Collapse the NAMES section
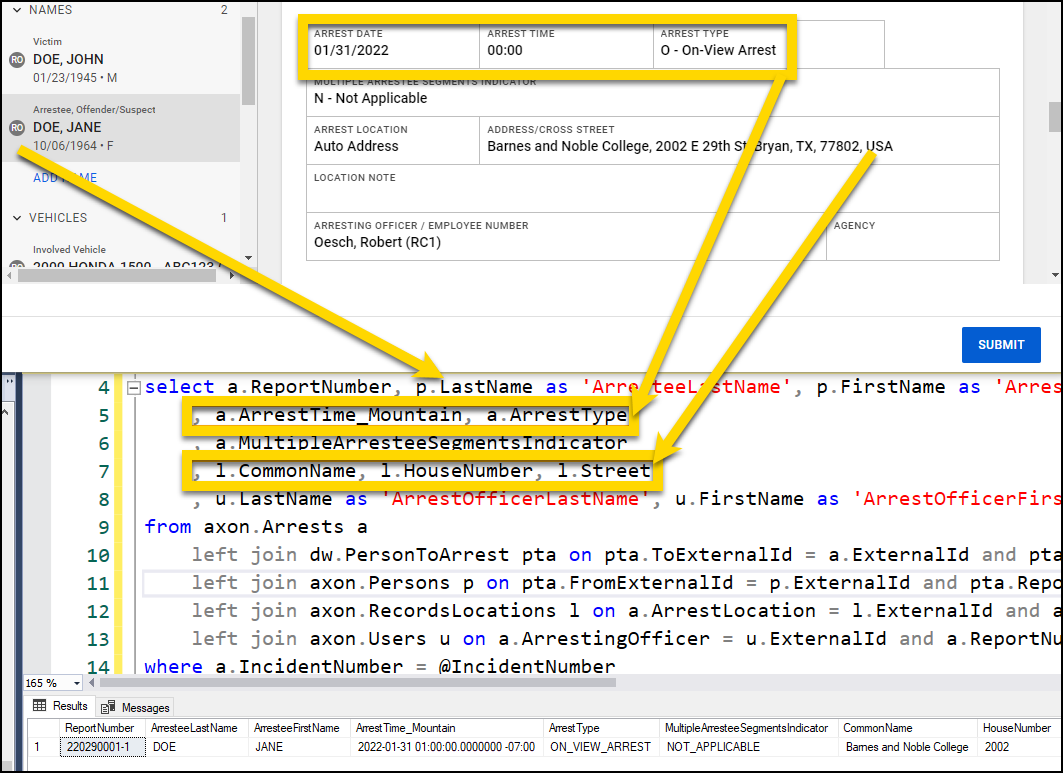Screen dimensions: 1063x773 click(18, 10)
